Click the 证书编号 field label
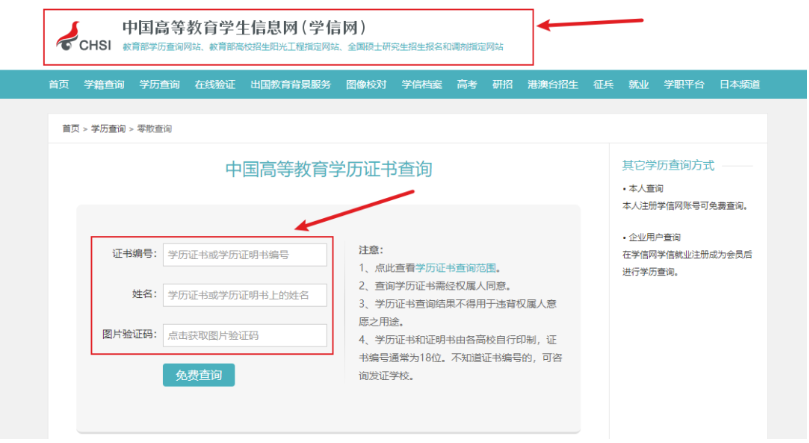The image size is (809, 443). click(135, 254)
